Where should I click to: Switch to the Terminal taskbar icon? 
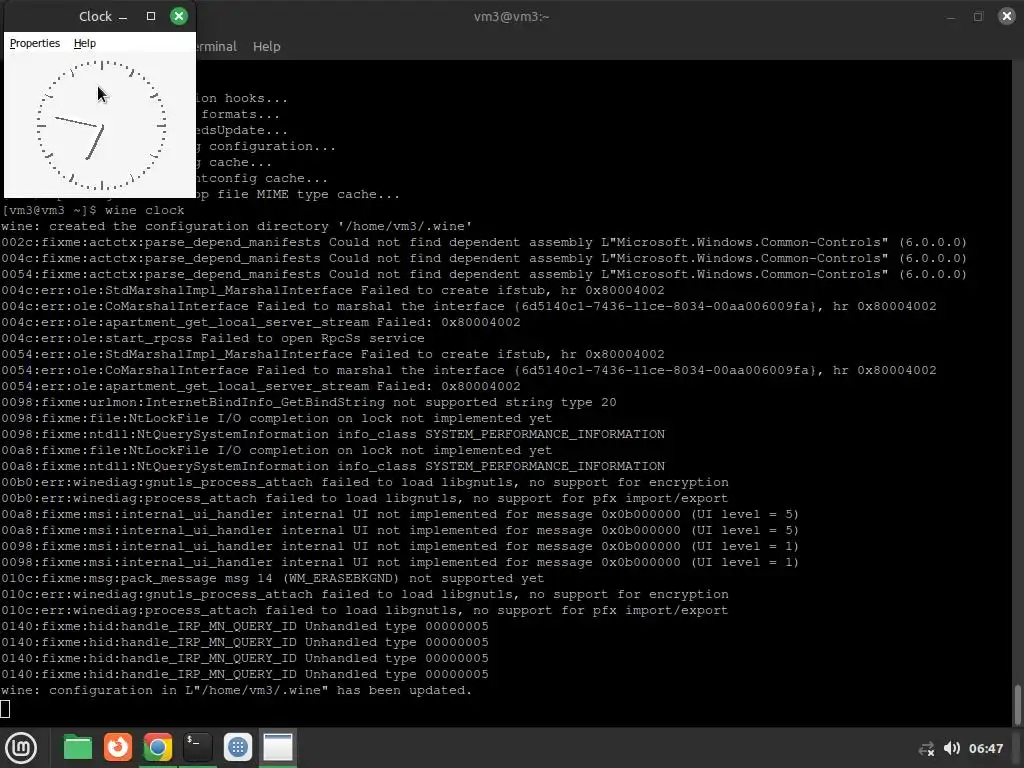tap(198, 747)
